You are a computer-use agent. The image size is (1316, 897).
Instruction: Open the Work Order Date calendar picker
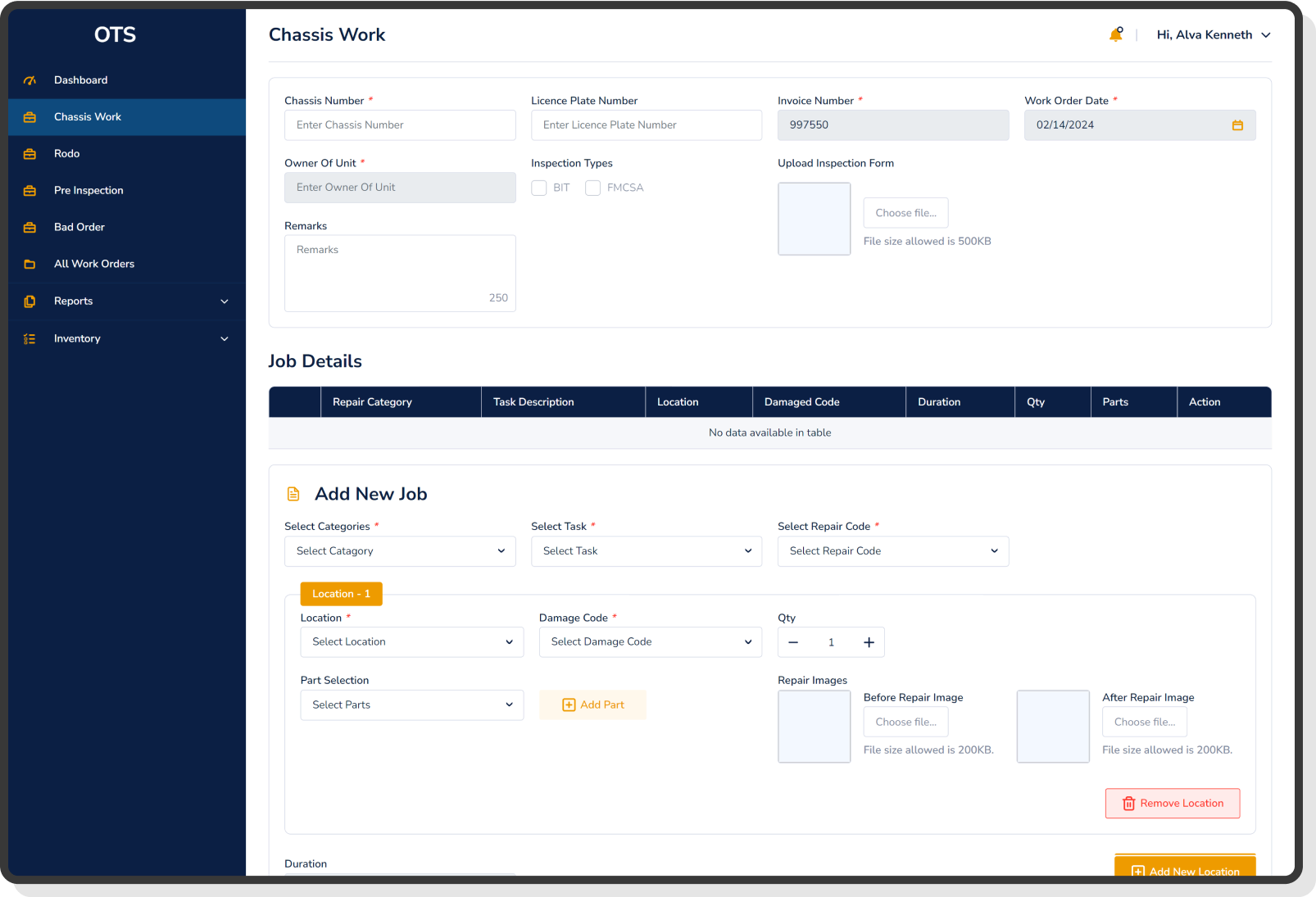1237,125
